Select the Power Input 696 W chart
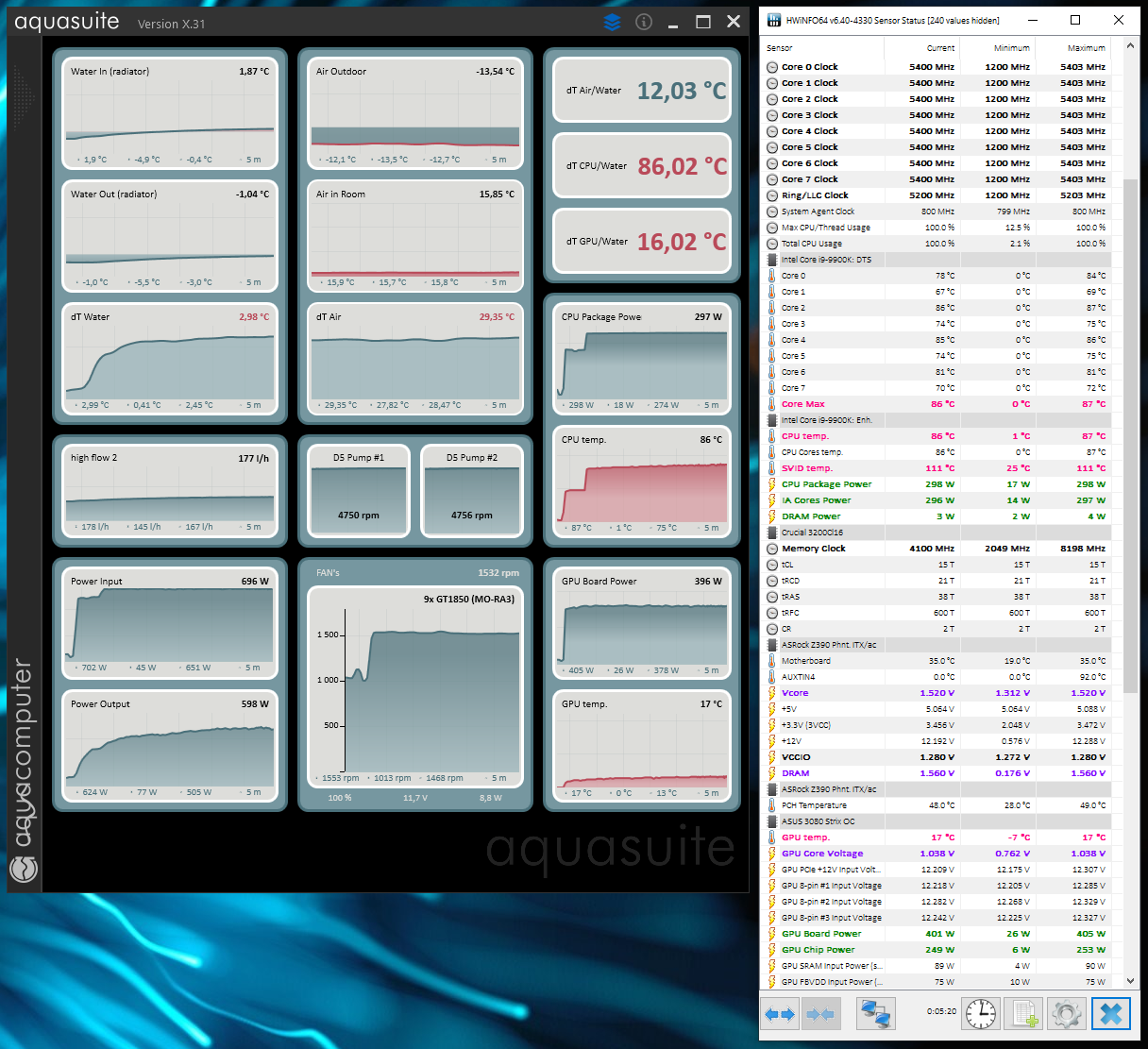Screen dimensions: 1148x1049 [170, 623]
